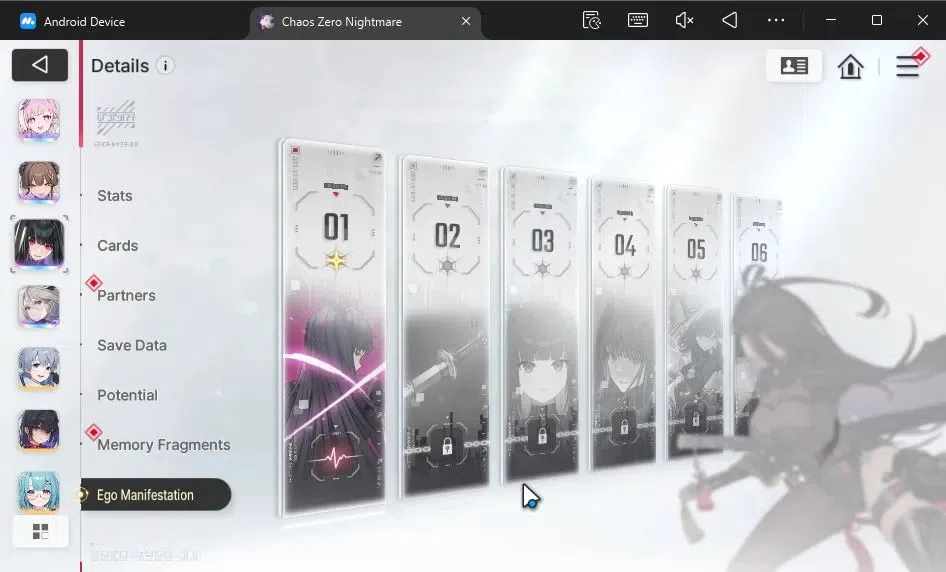Select the dark-haired character portrait below it
The image size is (946, 572).
coord(39,431)
